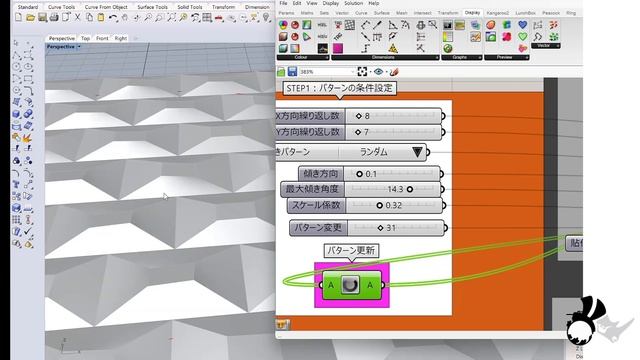This screenshot has width=640, height=360.
Task: Switch to the Mesh component tab
Action: tap(402, 13)
